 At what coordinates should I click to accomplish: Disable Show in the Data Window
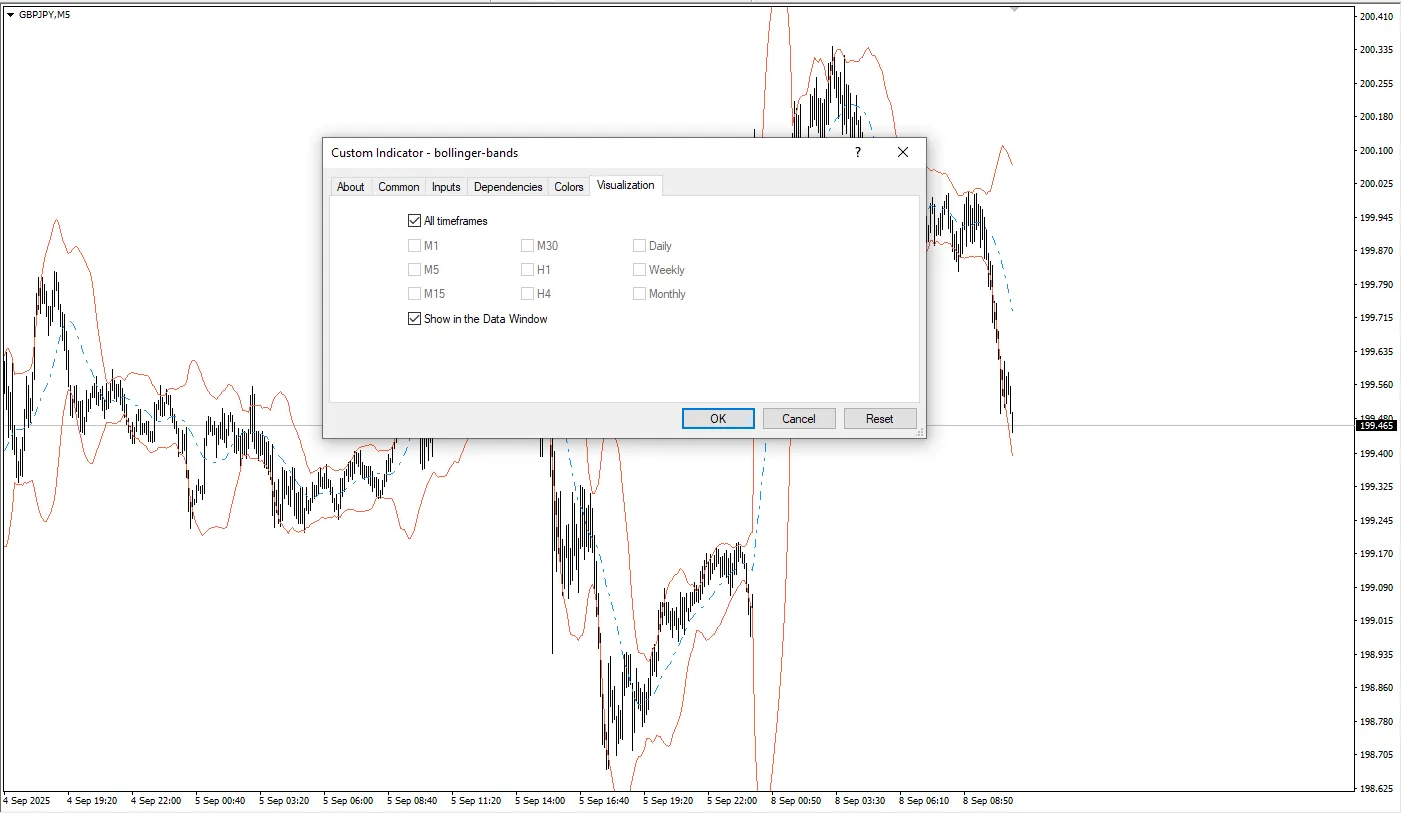click(415, 319)
